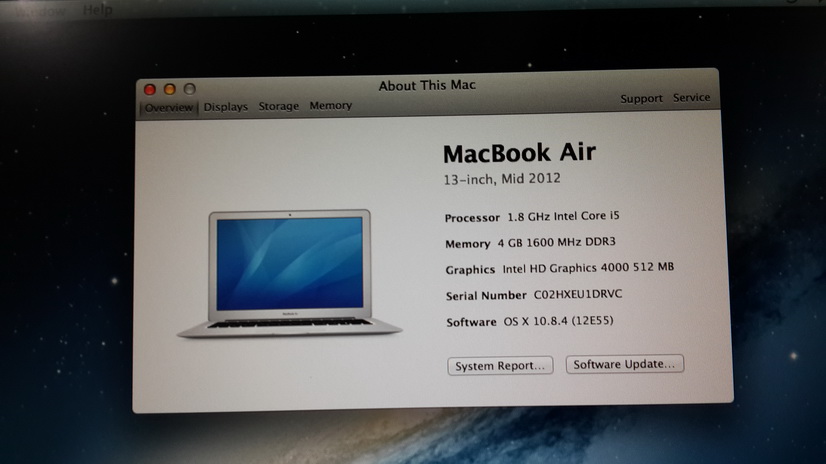This screenshot has width=826, height=464.
Task: Open the Storage tab
Action: [278, 106]
